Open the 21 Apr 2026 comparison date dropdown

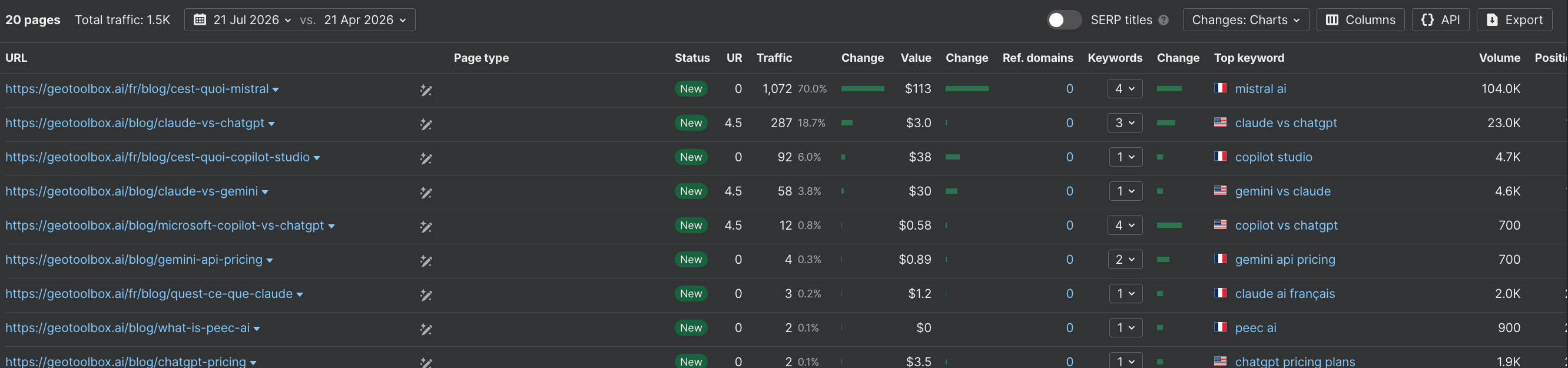pos(365,20)
